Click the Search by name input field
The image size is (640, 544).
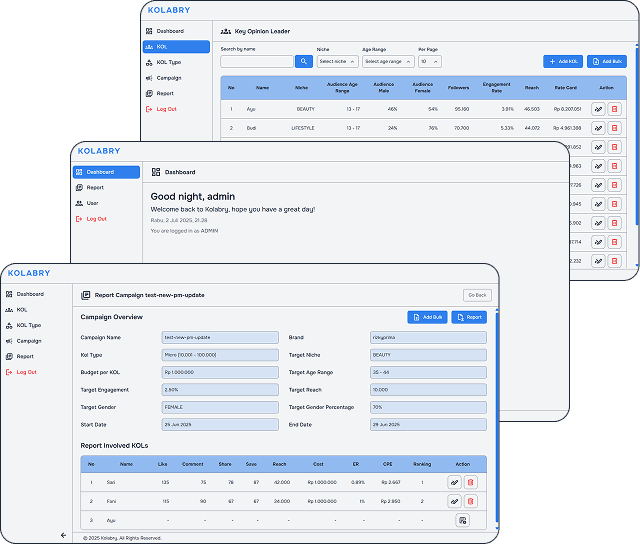click(x=256, y=62)
